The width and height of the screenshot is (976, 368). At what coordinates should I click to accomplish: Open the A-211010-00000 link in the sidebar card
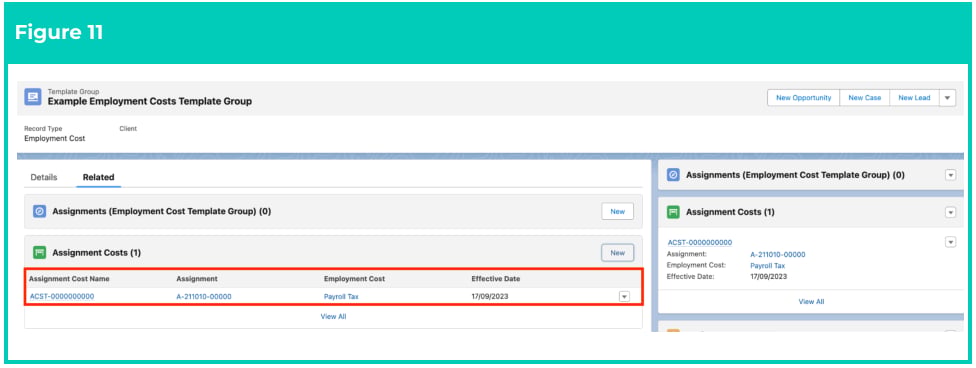[778, 255]
